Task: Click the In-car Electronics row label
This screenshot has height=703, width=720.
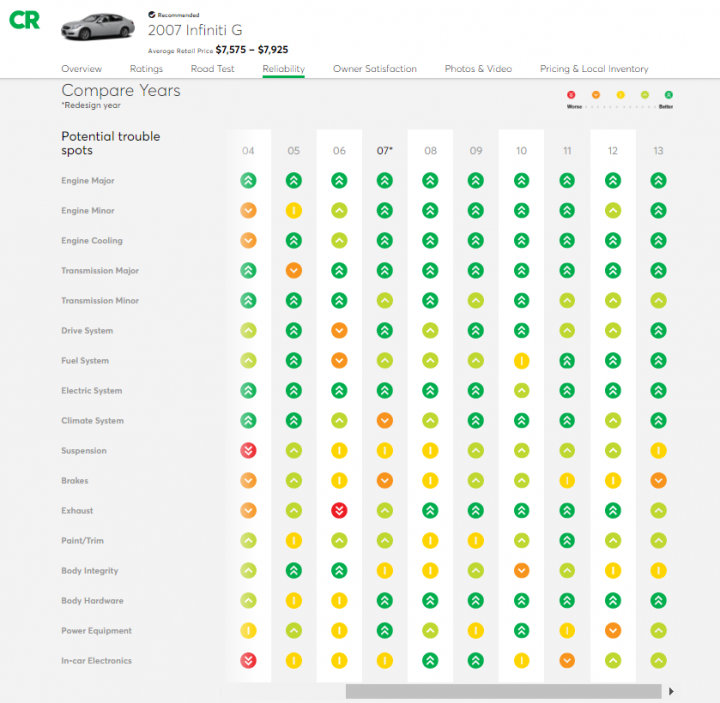Action: point(96,660)
